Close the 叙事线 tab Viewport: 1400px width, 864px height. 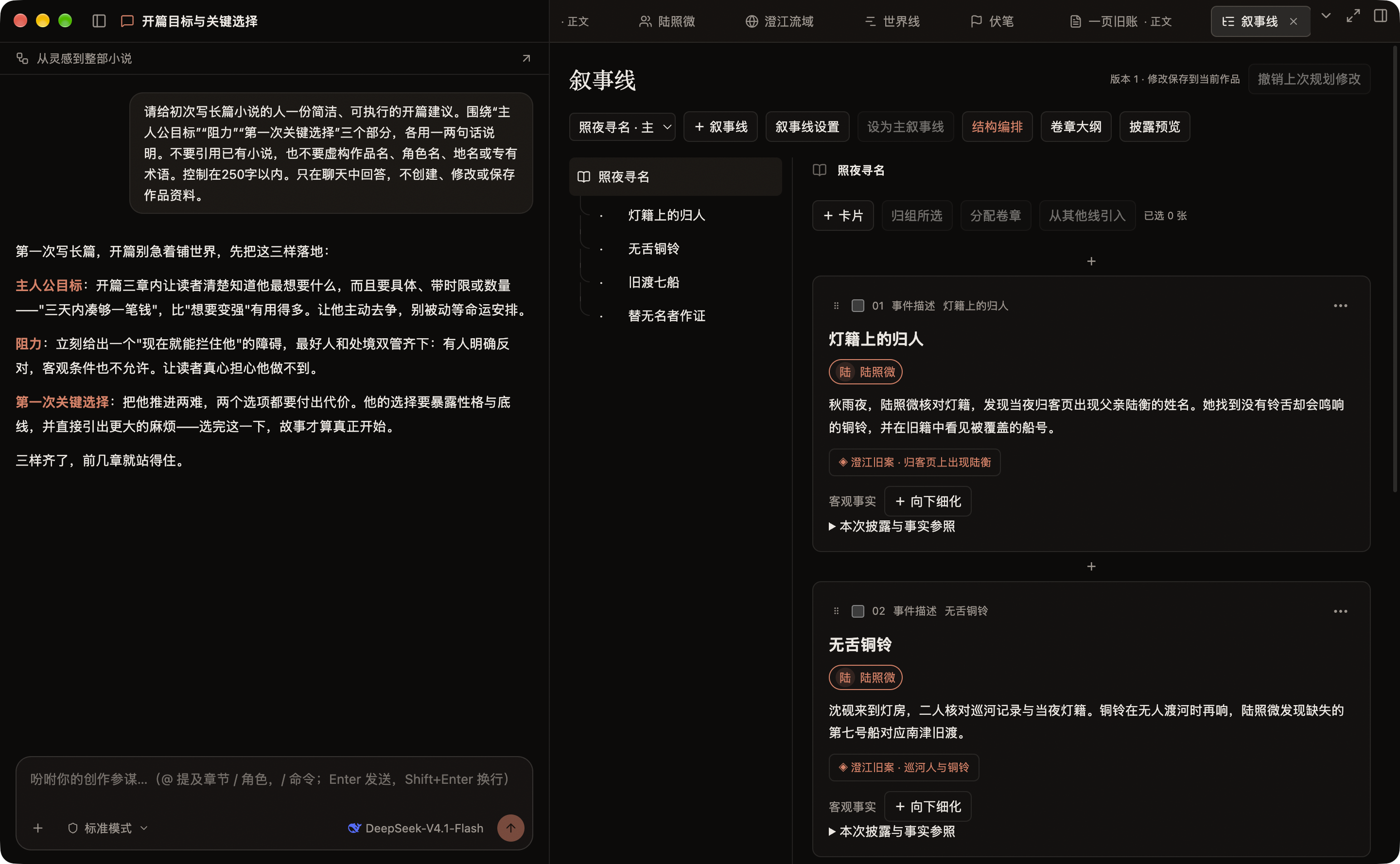click(x=1293, y=22)
